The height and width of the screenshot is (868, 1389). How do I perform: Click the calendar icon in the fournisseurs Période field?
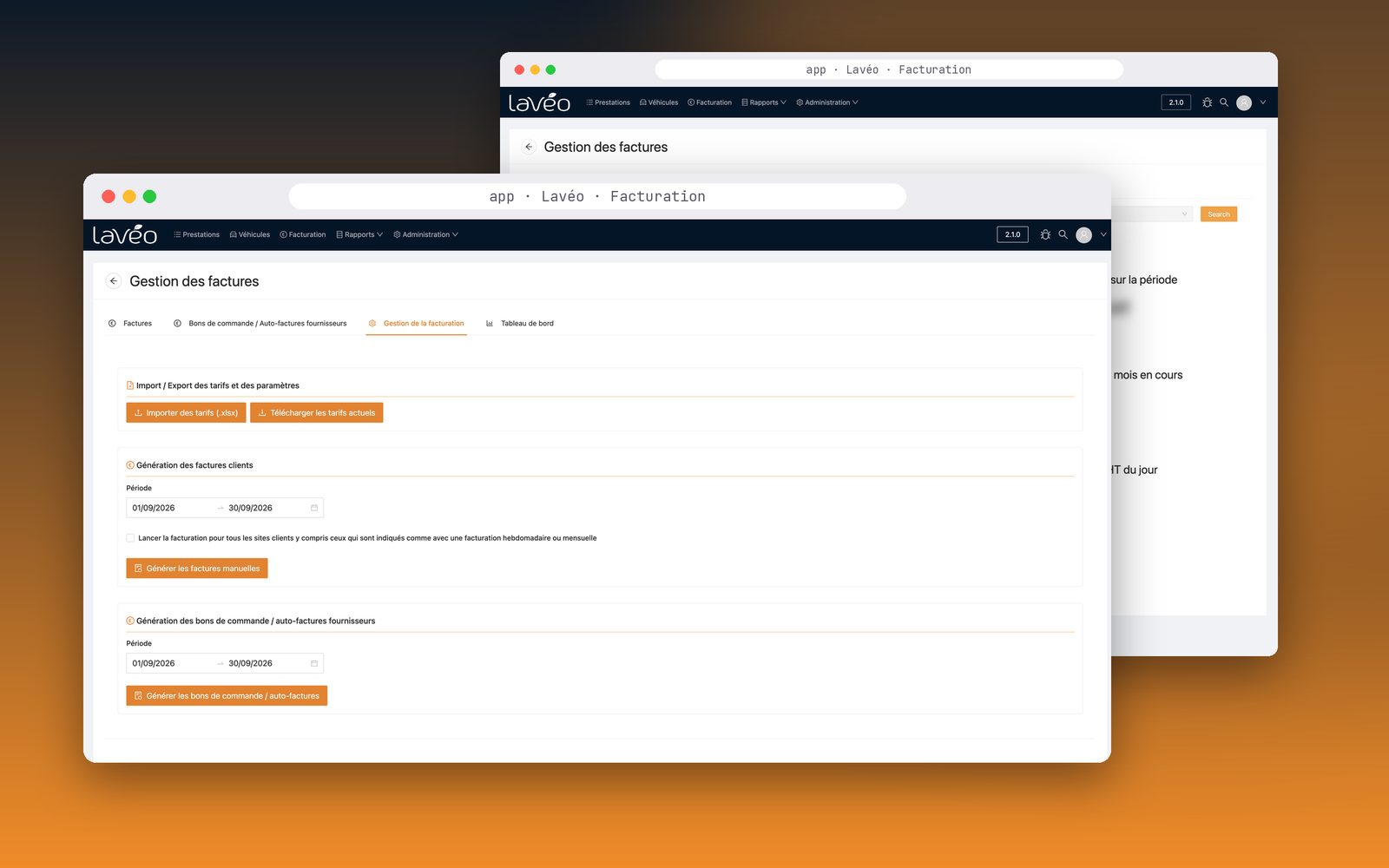click(314, 663)
